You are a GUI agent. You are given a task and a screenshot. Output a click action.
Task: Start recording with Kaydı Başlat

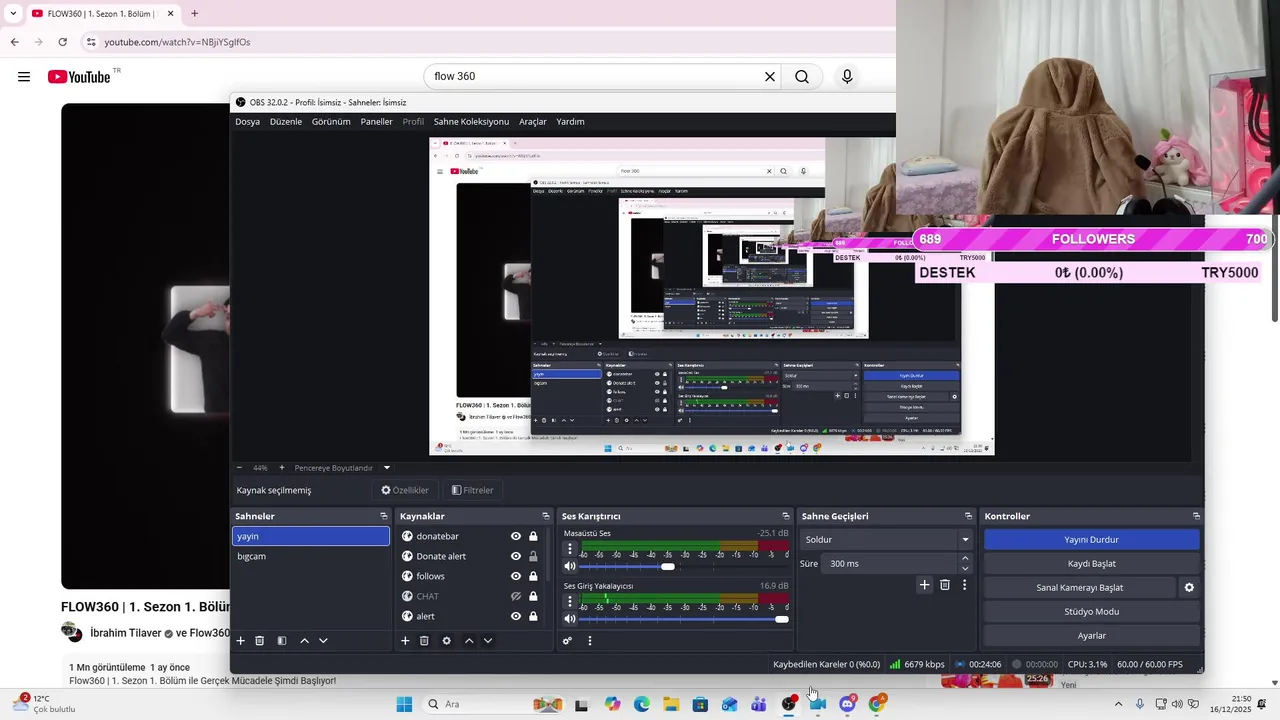tap(1091, 564)
